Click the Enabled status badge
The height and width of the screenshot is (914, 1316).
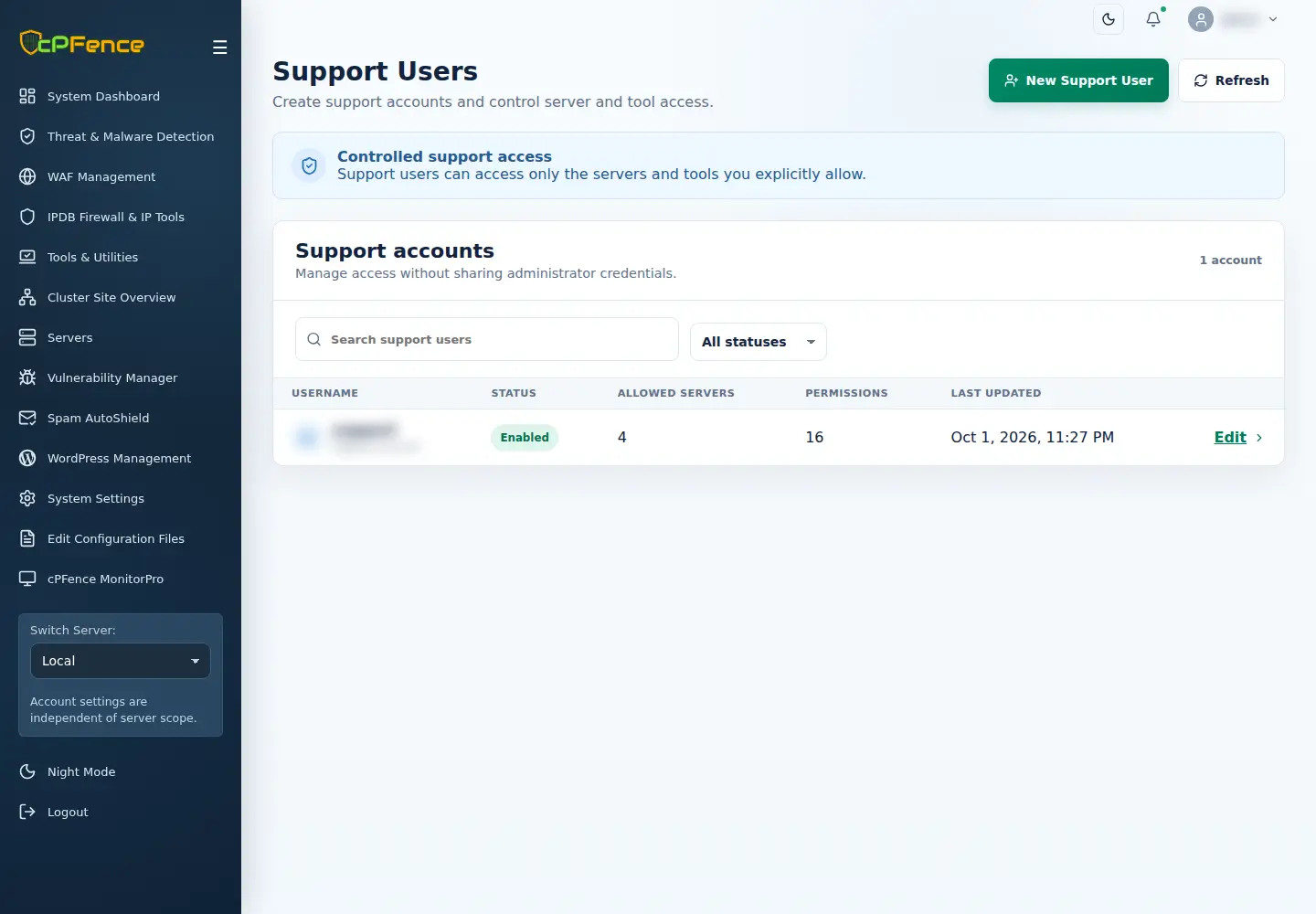[x=525, y=438]
